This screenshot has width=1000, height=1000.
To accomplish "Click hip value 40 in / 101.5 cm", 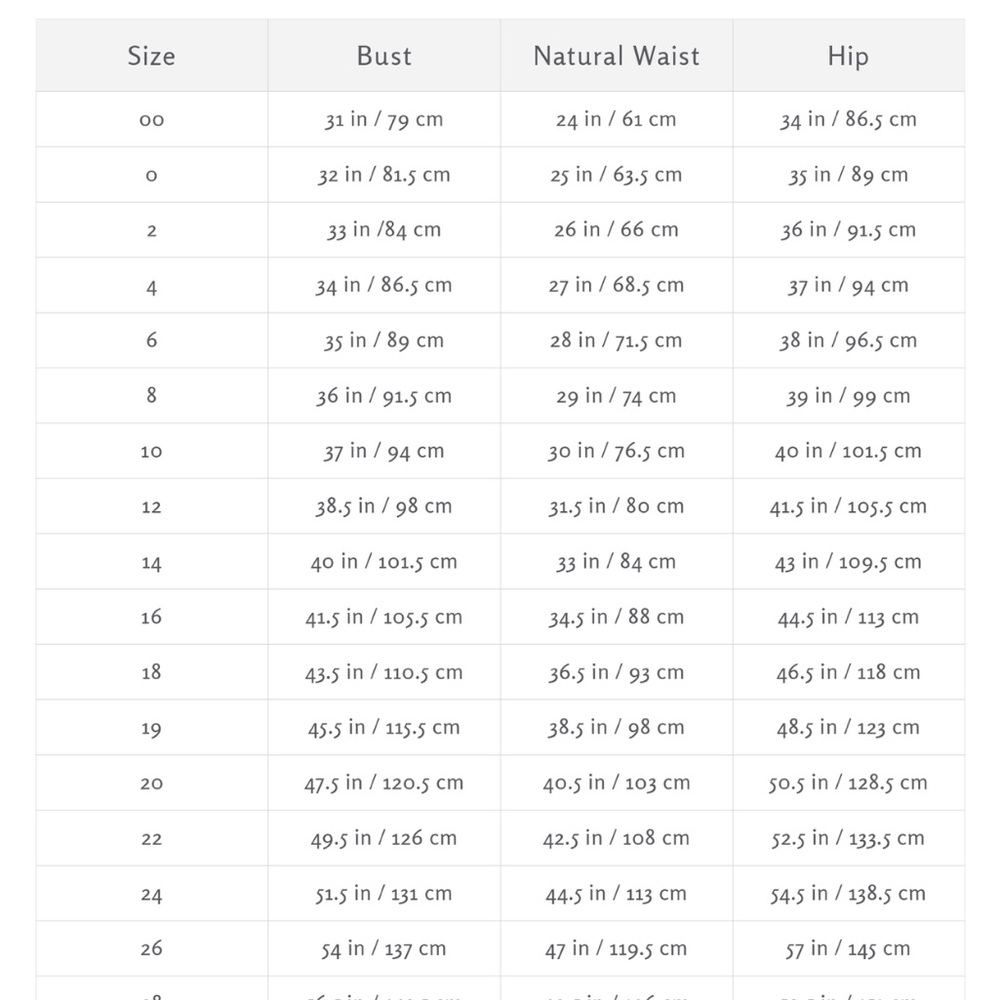I will click(x=848, y=451).
